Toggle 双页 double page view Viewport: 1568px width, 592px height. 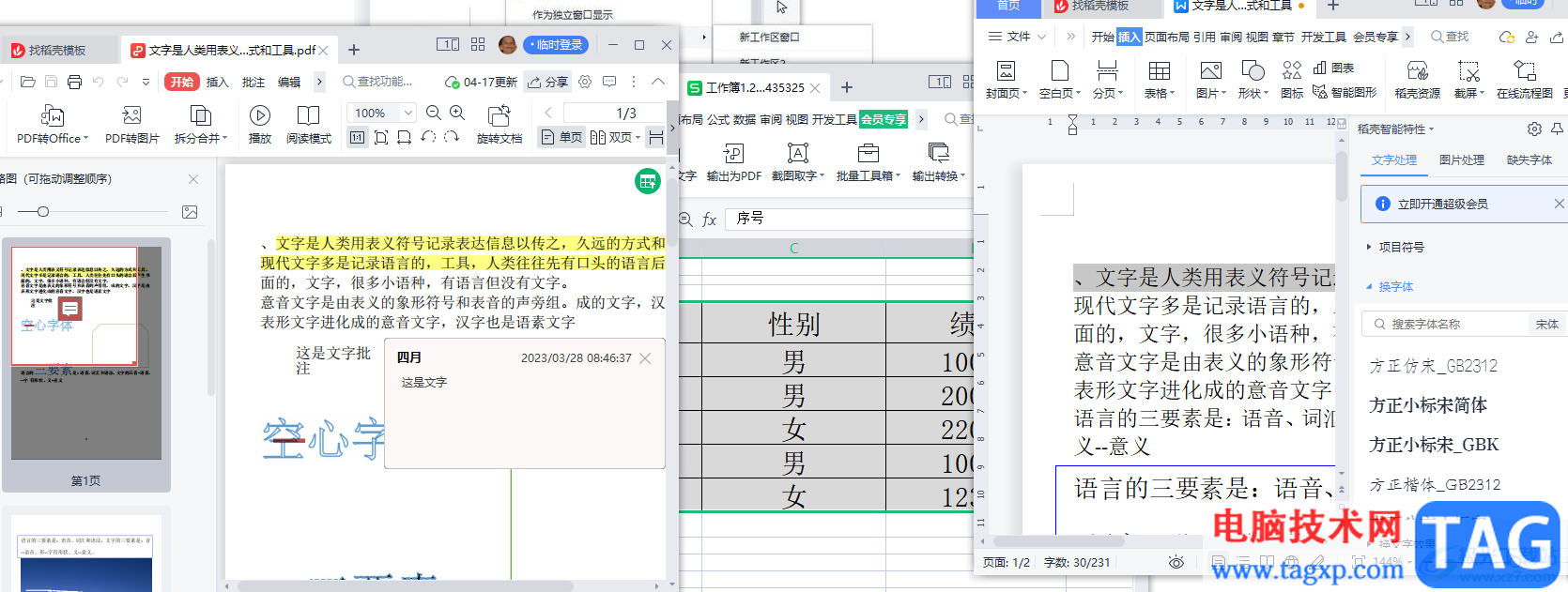pos(615,137)
